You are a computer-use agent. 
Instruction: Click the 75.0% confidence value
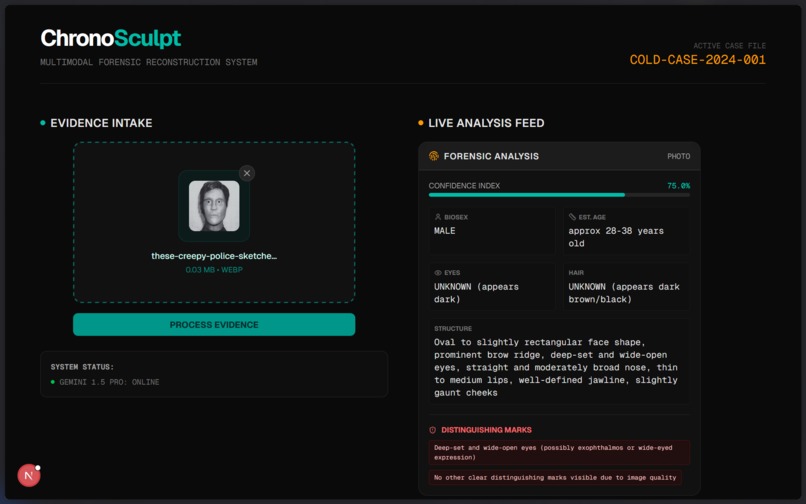click(x=679, y=186)
